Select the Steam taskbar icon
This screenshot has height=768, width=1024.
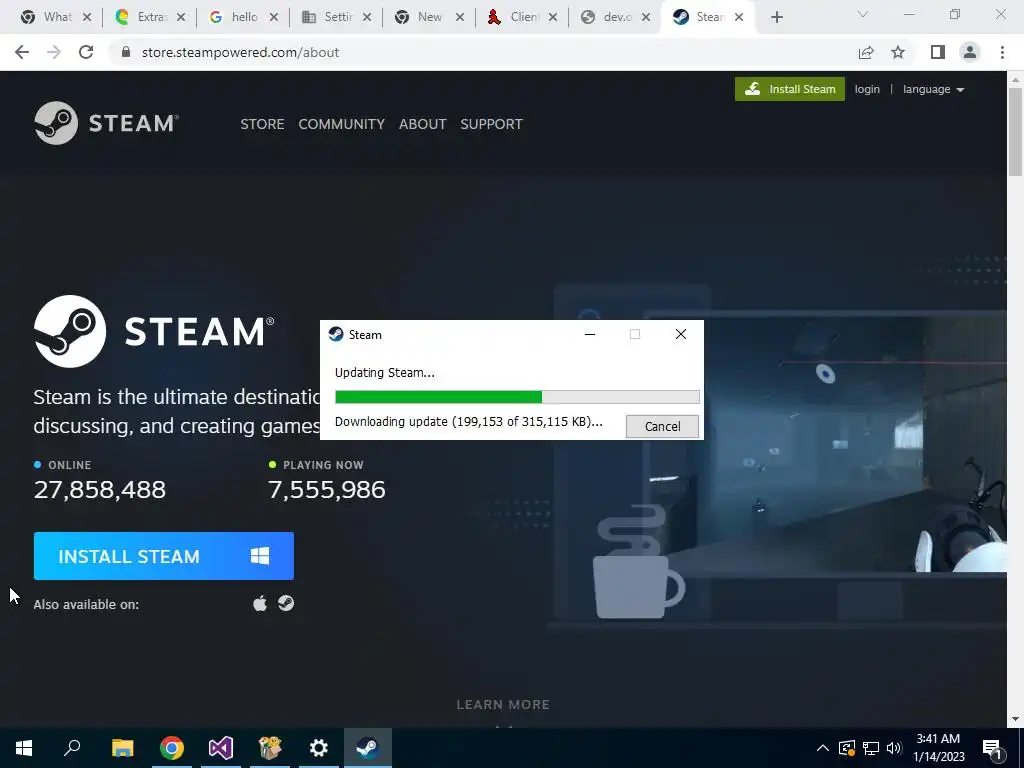[368, 748]
